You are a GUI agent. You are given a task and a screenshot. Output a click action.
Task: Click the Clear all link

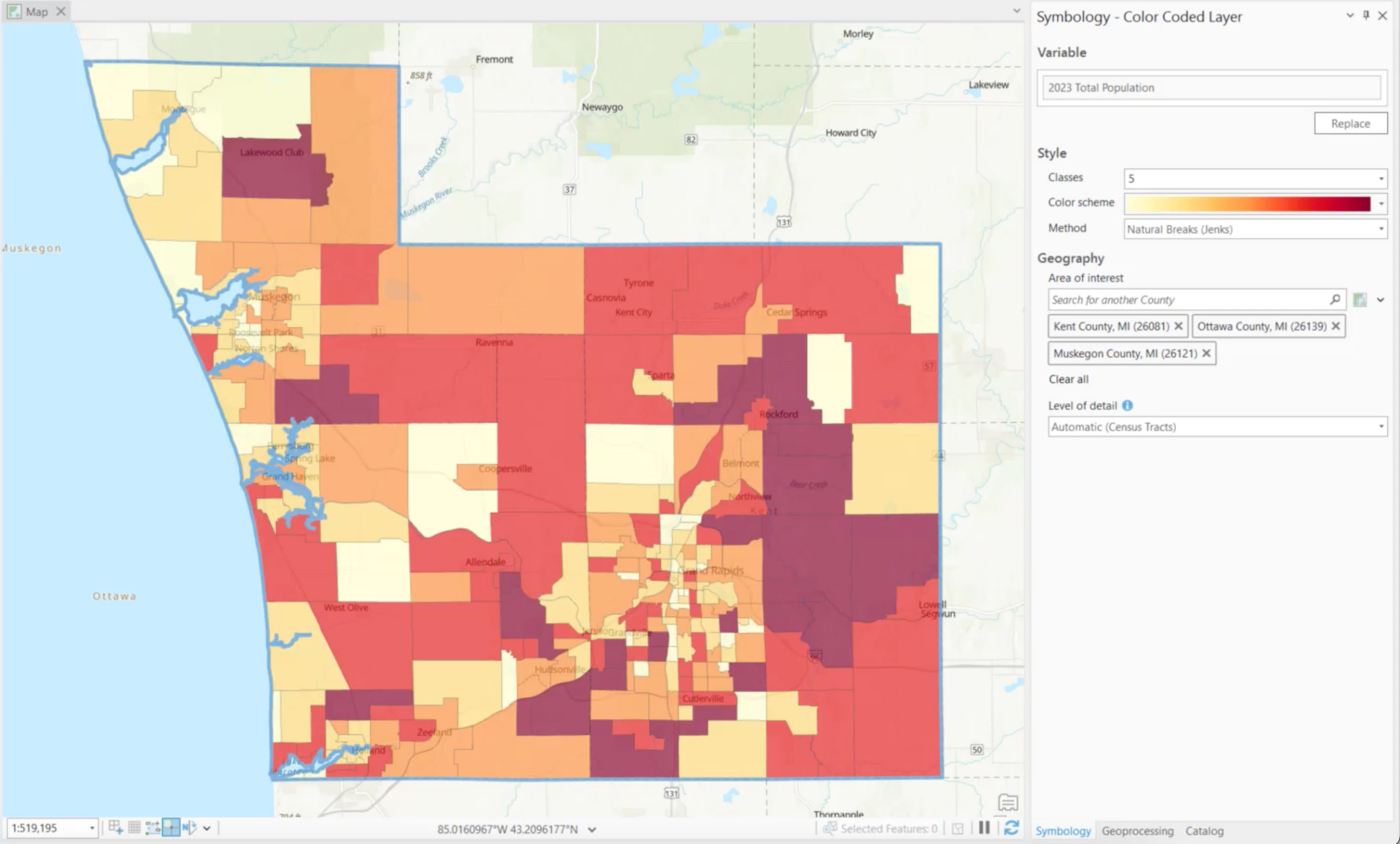point(1068,379)
